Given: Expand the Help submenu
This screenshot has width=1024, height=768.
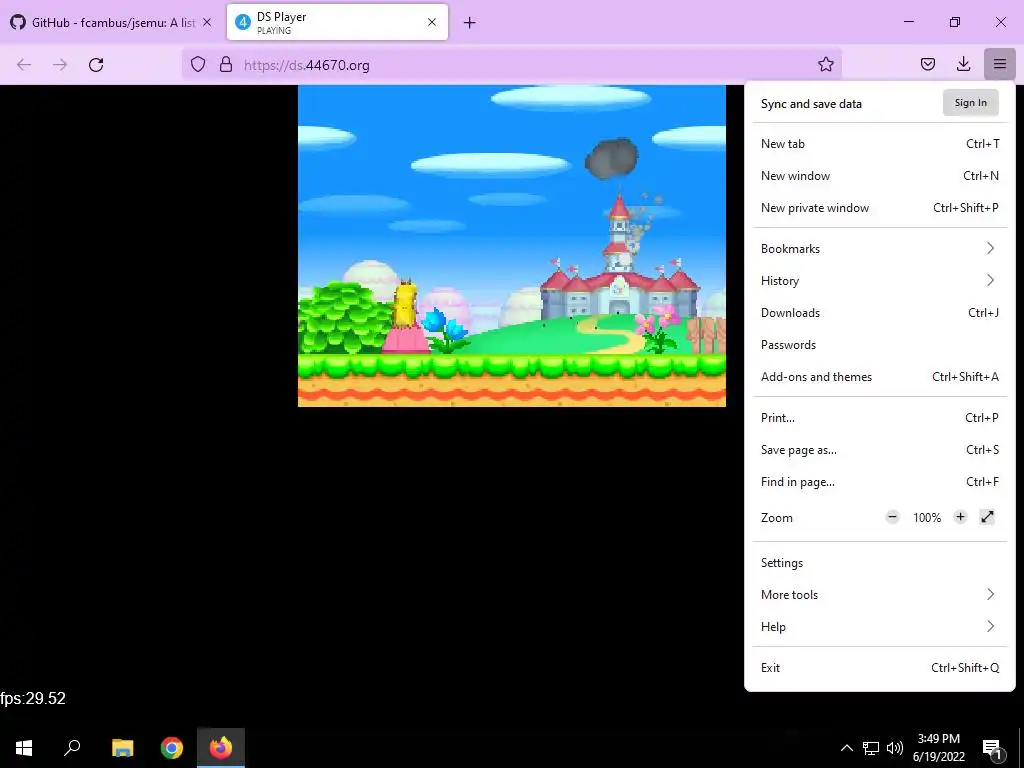Looking at the screenshot, I should (880, 627).
